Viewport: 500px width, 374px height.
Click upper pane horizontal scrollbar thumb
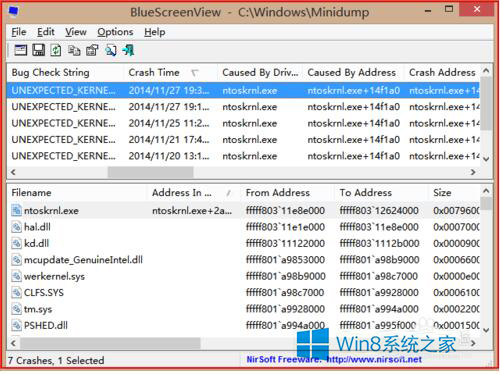point(150,172)
